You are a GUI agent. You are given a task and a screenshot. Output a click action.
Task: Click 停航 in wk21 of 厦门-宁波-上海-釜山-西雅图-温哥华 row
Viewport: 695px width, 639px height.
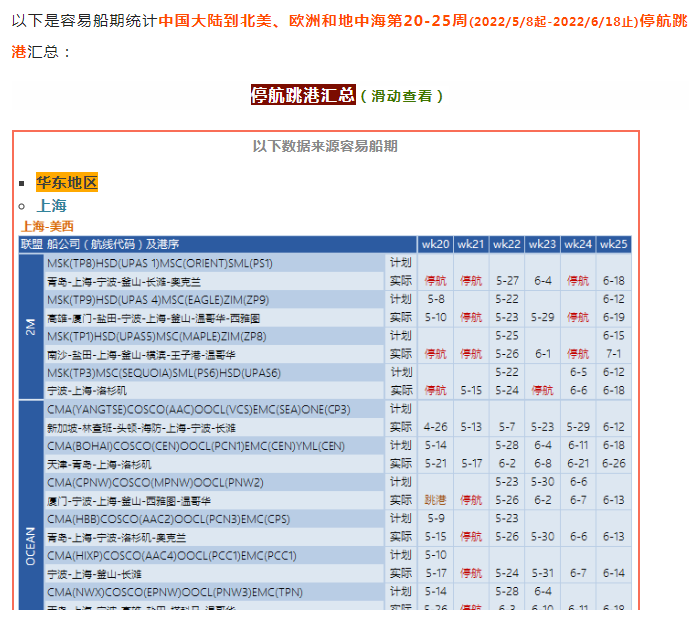pos(471,500)
